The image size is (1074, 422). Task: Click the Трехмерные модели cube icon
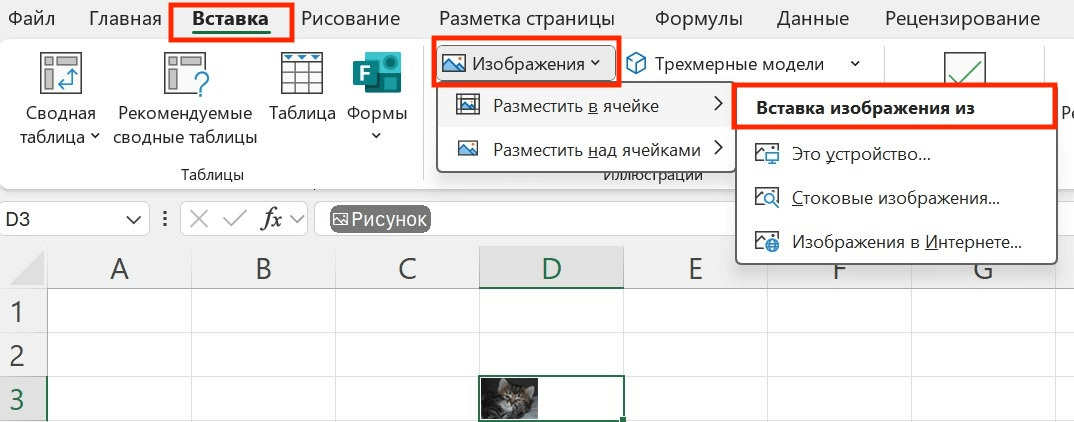(637, 64)
